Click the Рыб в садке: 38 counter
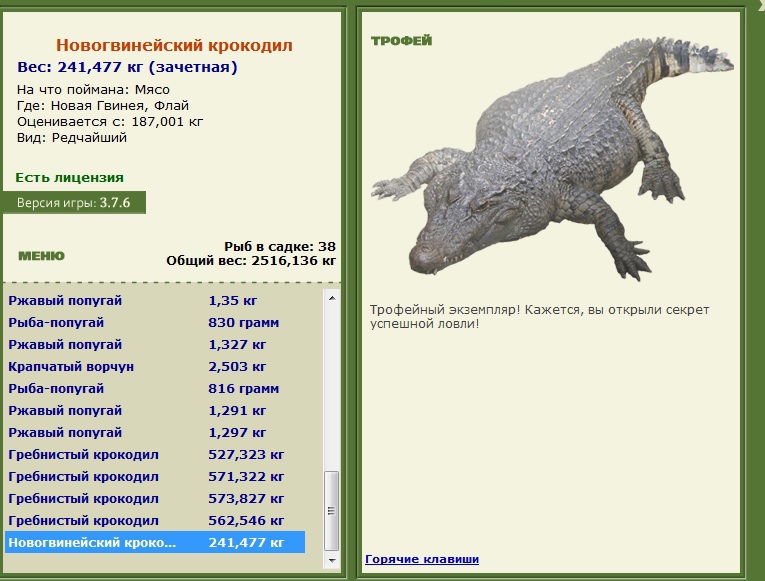This screenshot has height=581, width=765. 280,246
